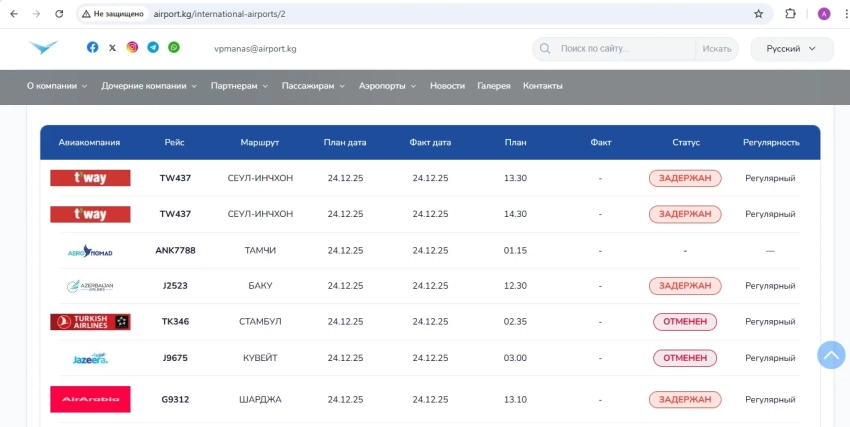This screenshot has height=427, width=850.
Task: Click the Turkish Airlines logo in TK346 row
Action: [90, 322]
